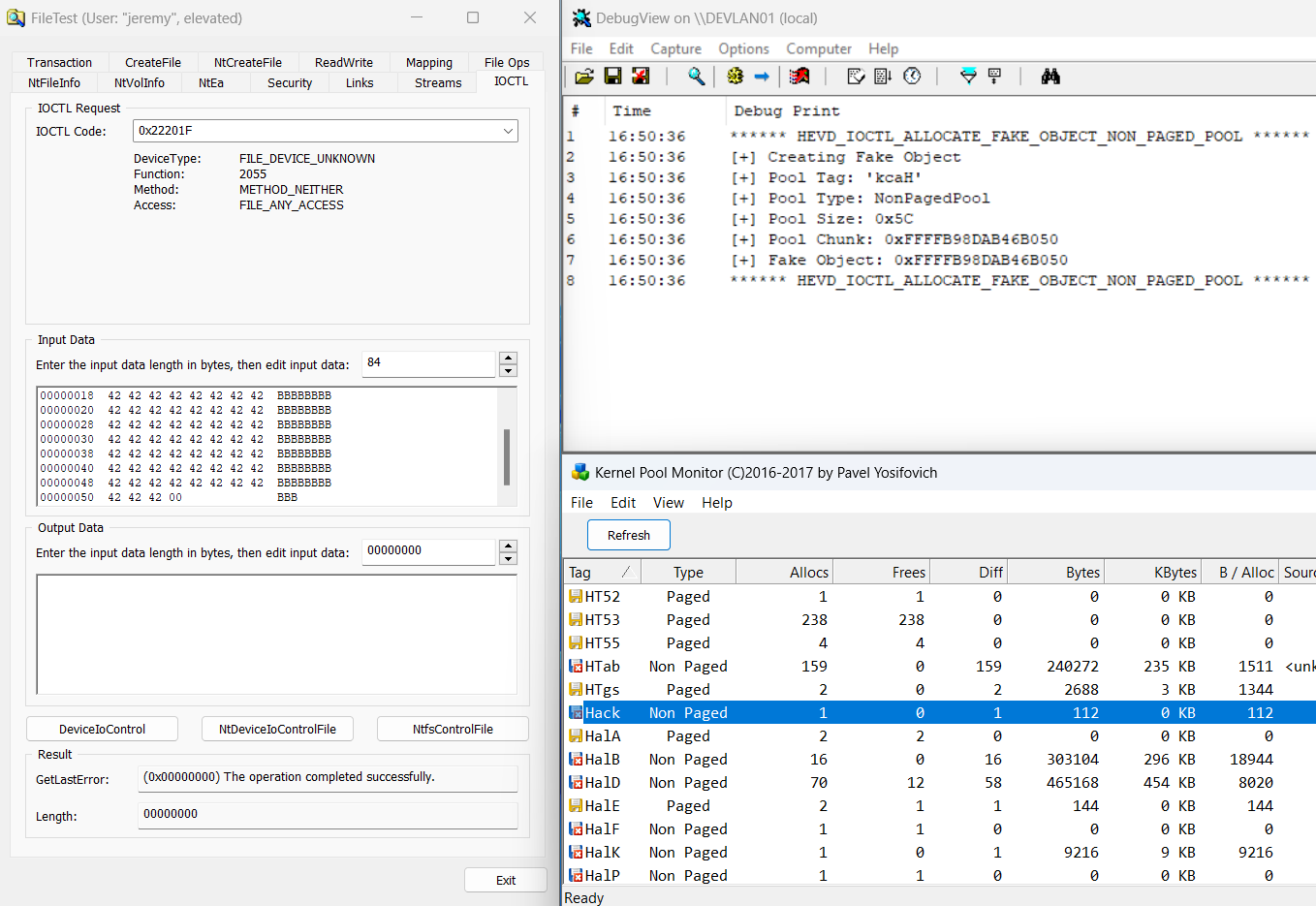Screen dimensions: 1316x906
Task: Open Filter/Highlight funnel icon in DebugView
Action: [968, 76]
